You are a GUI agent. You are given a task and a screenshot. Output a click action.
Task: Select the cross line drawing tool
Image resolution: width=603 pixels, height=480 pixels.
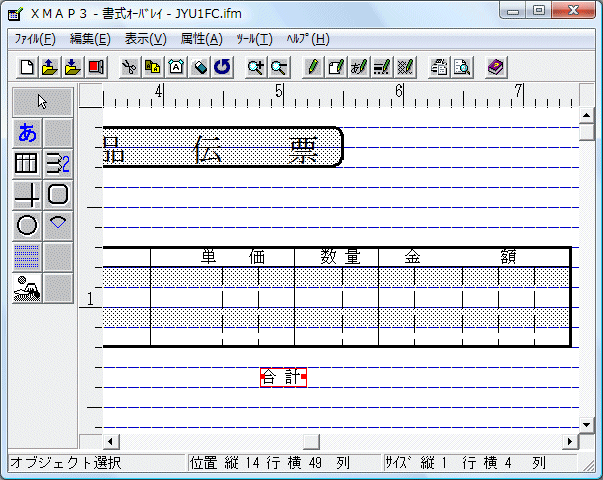pos(27,195)
